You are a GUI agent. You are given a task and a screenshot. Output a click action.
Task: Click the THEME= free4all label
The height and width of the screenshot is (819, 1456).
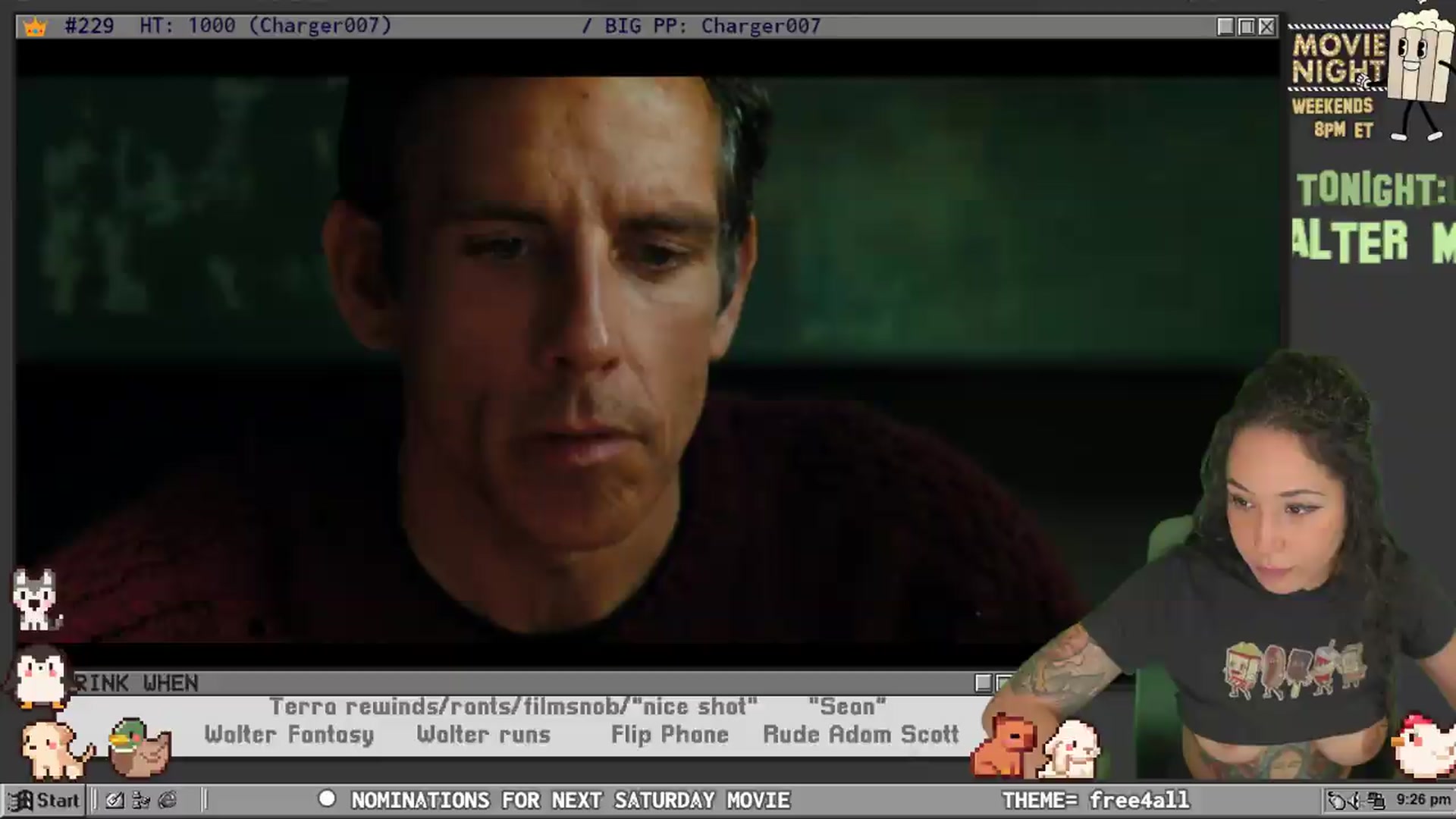coord(1096,800)
